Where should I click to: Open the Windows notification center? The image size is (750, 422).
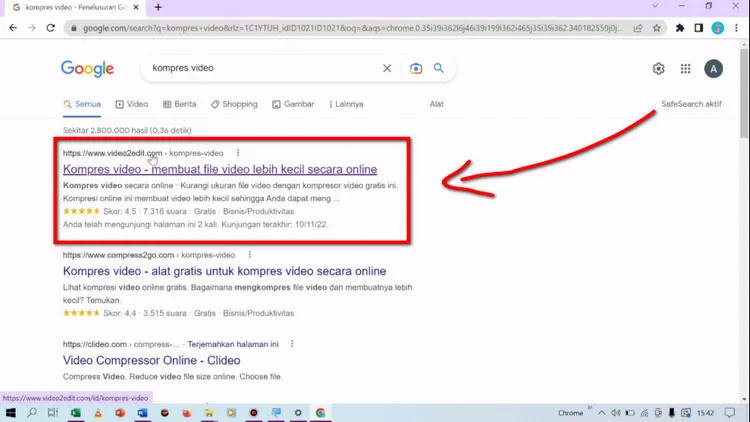click(729, 413)
